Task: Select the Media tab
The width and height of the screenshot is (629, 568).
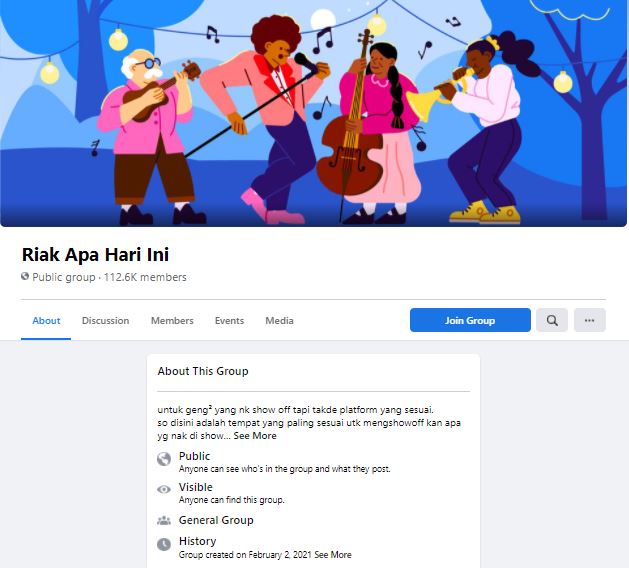Action: [279, 321]
